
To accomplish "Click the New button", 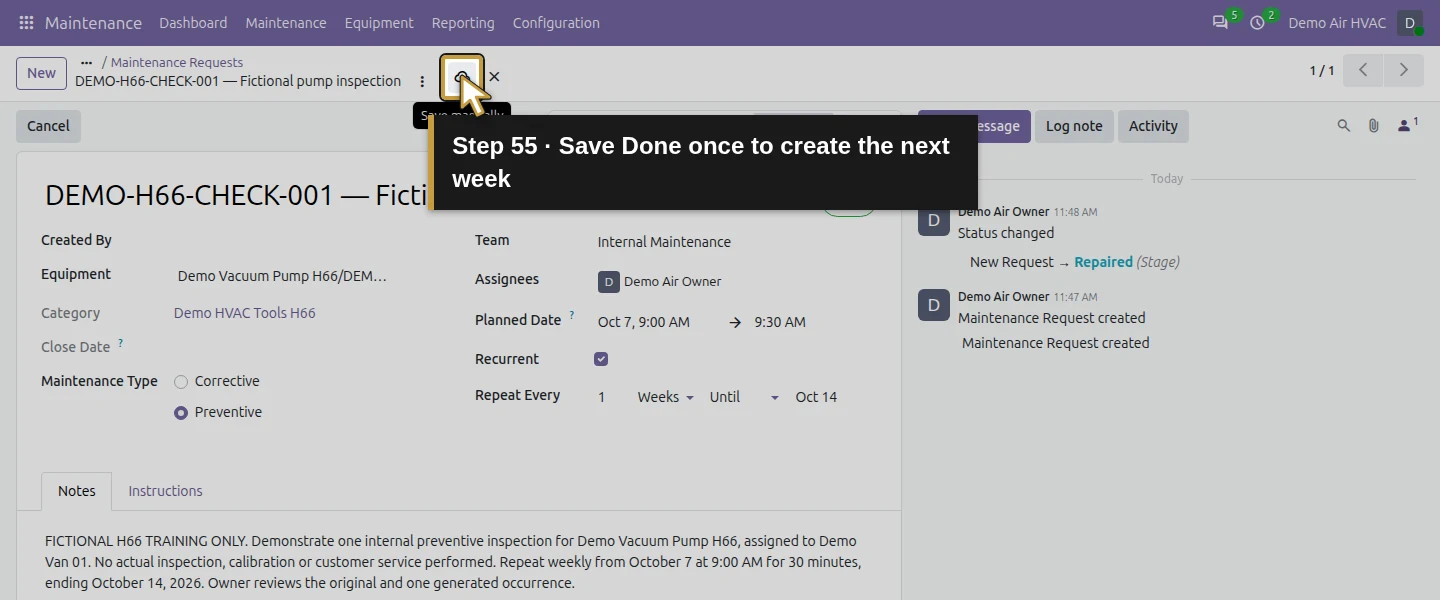I will [41, 73].
